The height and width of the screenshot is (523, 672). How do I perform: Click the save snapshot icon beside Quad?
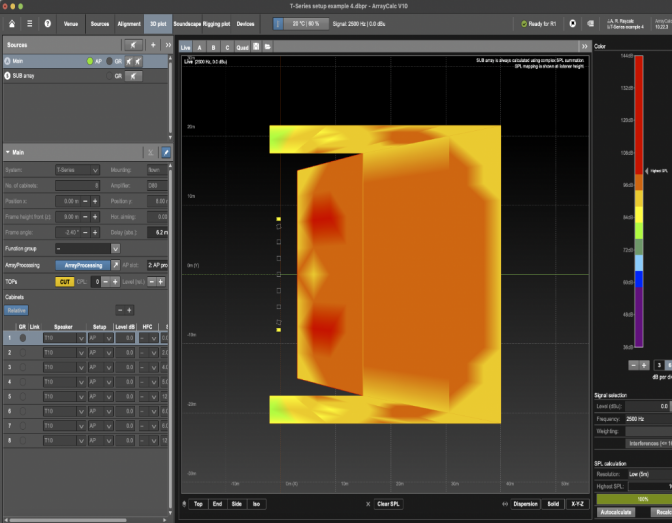coord(256,46)
